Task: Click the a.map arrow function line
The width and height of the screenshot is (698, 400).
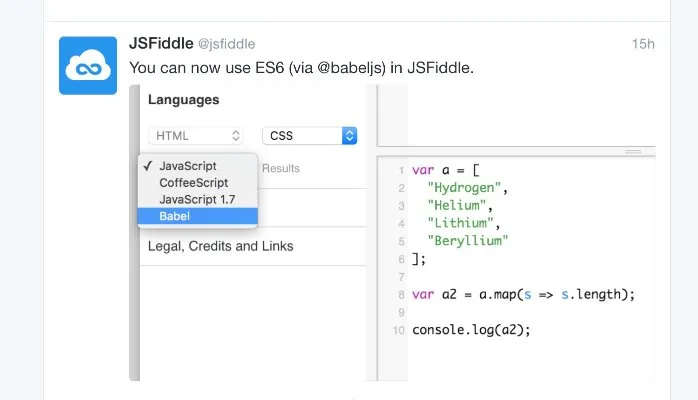Action: pyautogui.click(x=524, y=295)
